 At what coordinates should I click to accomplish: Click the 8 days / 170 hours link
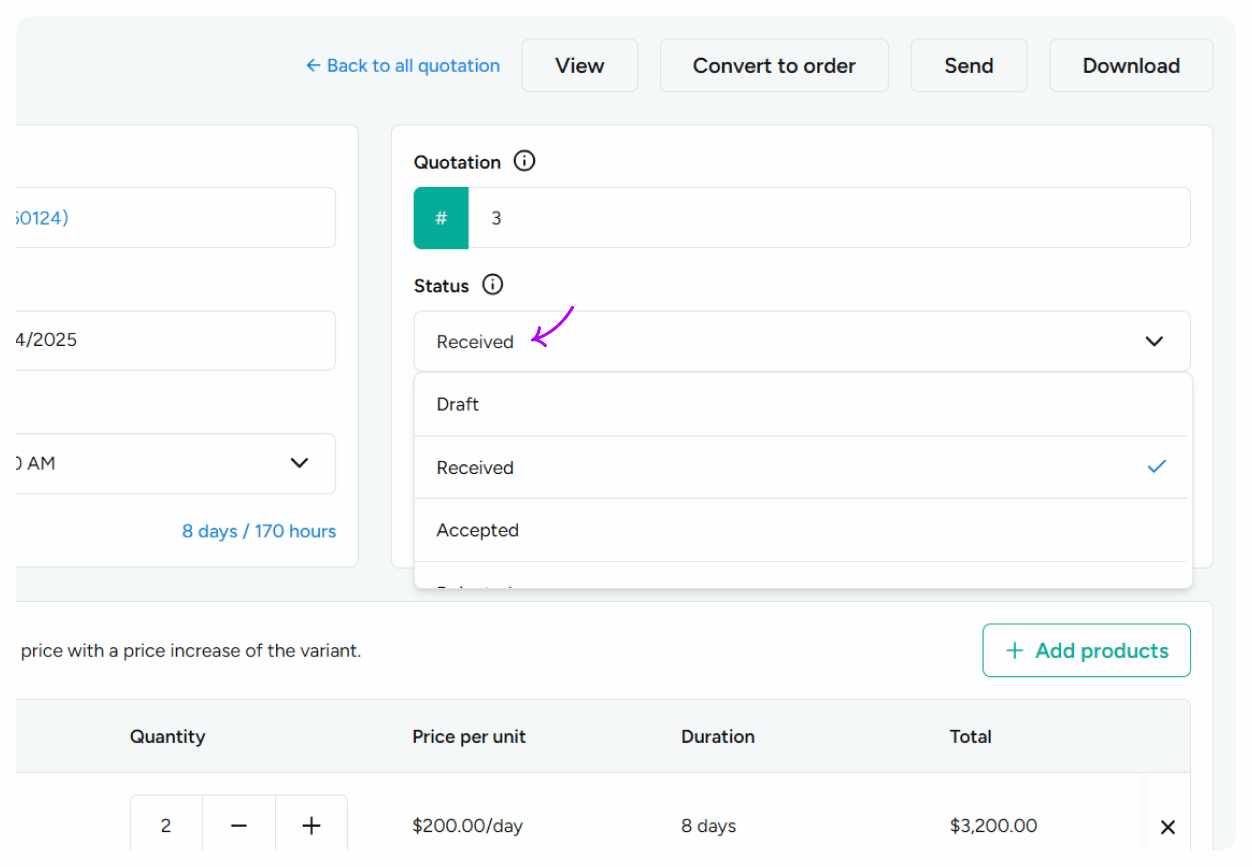258,531
